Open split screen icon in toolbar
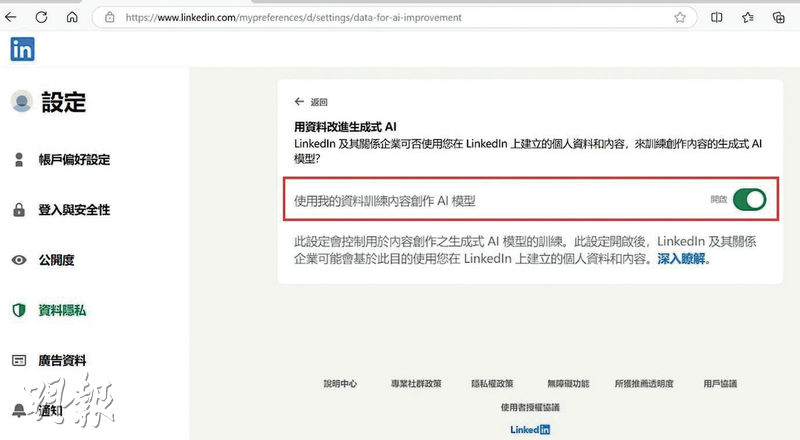Image resolution: width=800 pixels, height=440 pixels. (x=716, y=17)
